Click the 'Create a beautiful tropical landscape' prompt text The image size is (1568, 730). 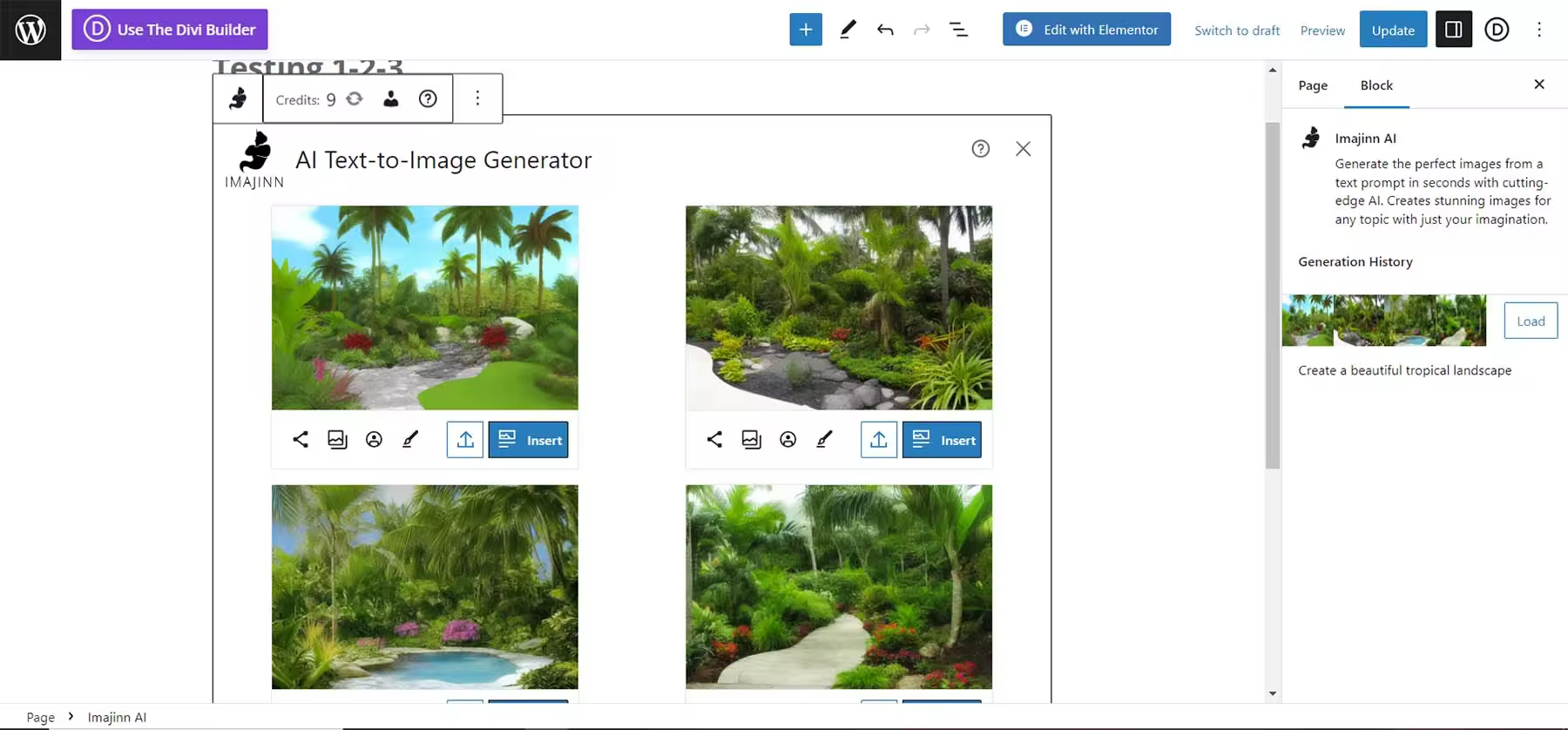[x=1405, y=370]
